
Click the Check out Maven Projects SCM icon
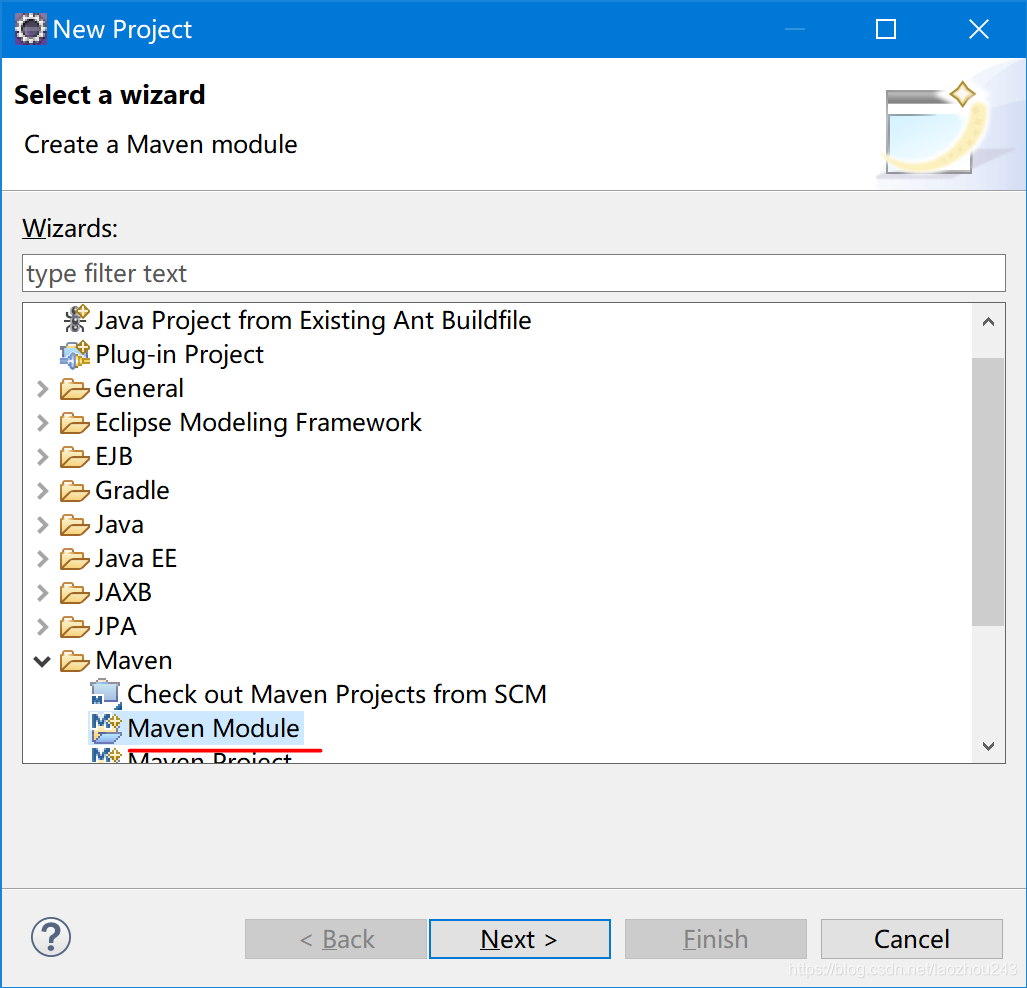pyautogui.click(x=106, y=695)
